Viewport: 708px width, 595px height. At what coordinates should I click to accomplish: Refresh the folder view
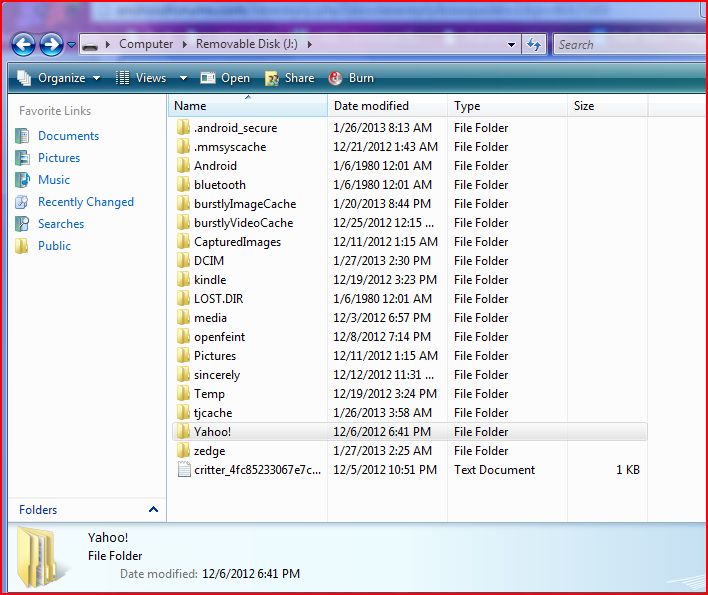coord(534,44)
